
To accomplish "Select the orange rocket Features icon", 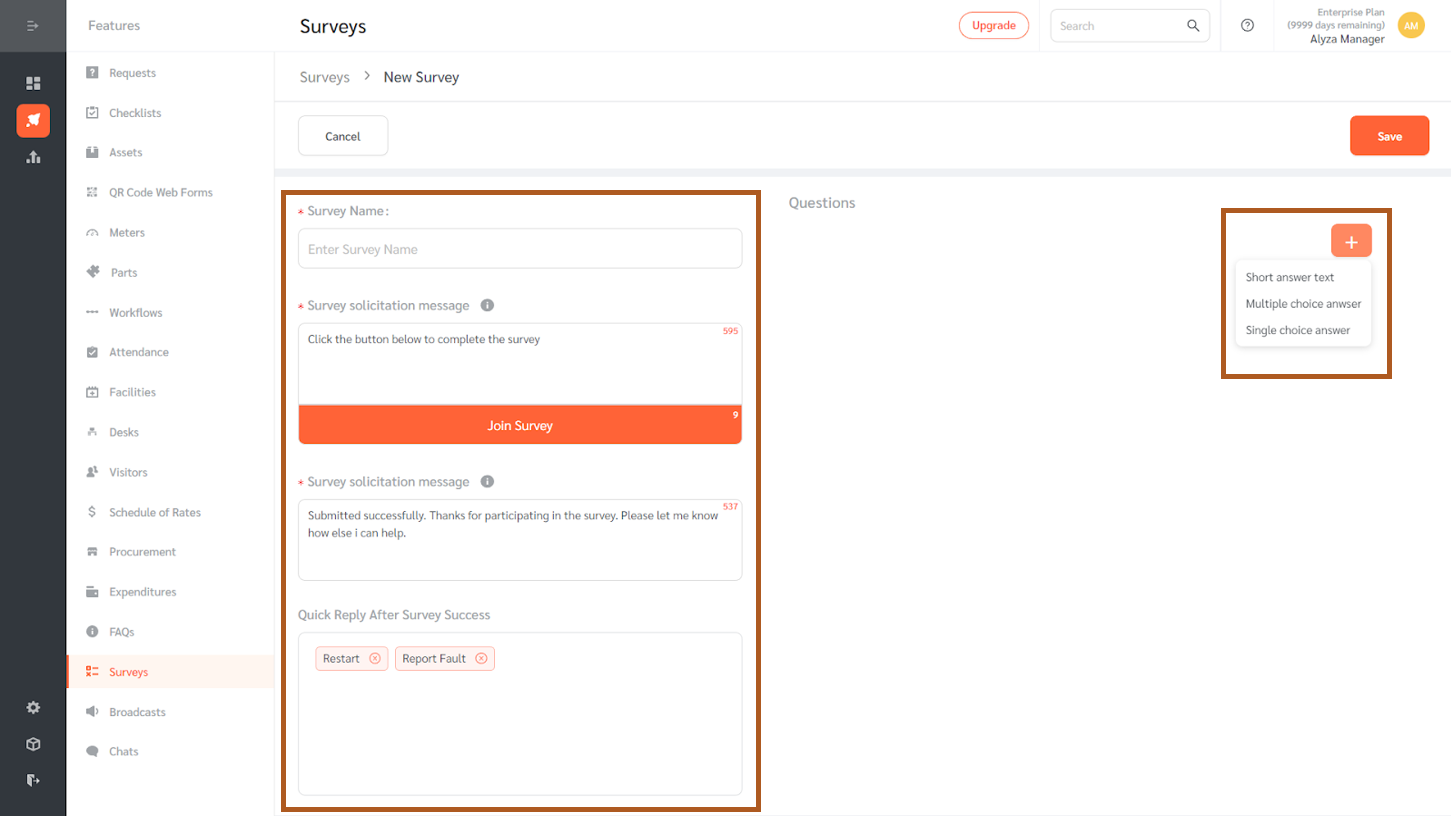I will (33, 120).
